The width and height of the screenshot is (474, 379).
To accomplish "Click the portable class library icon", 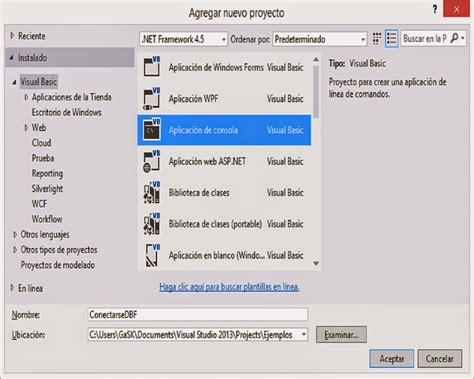I will tap(152, 224).
